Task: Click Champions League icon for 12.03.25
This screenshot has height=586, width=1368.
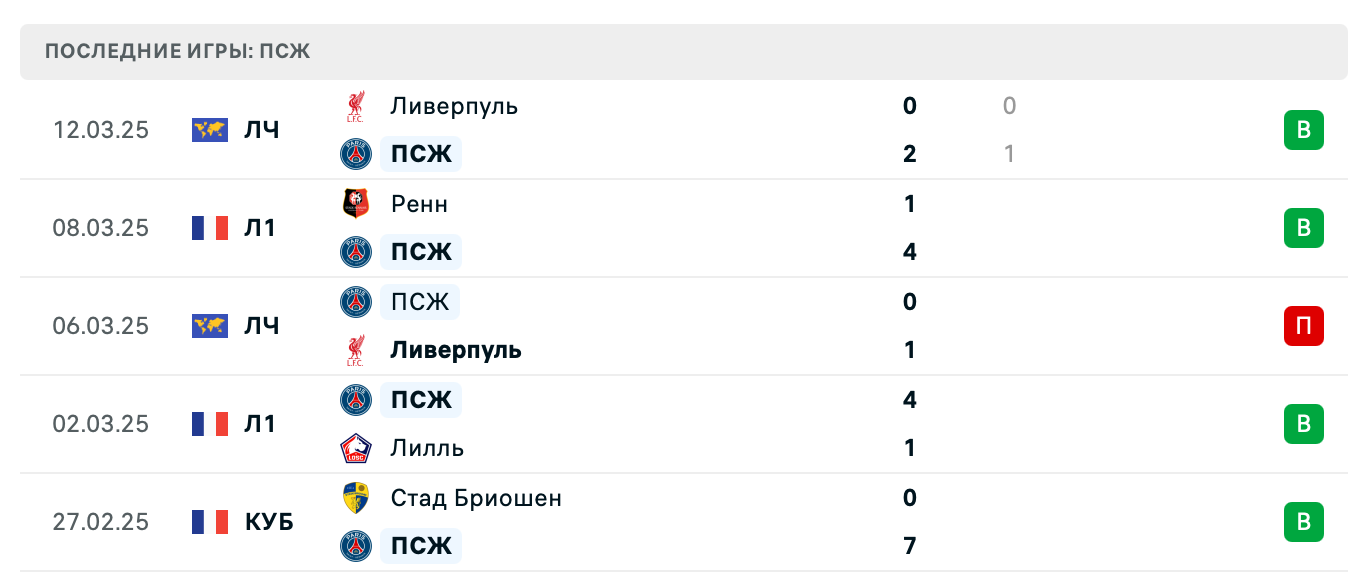Action: click(x=210, y=130)
